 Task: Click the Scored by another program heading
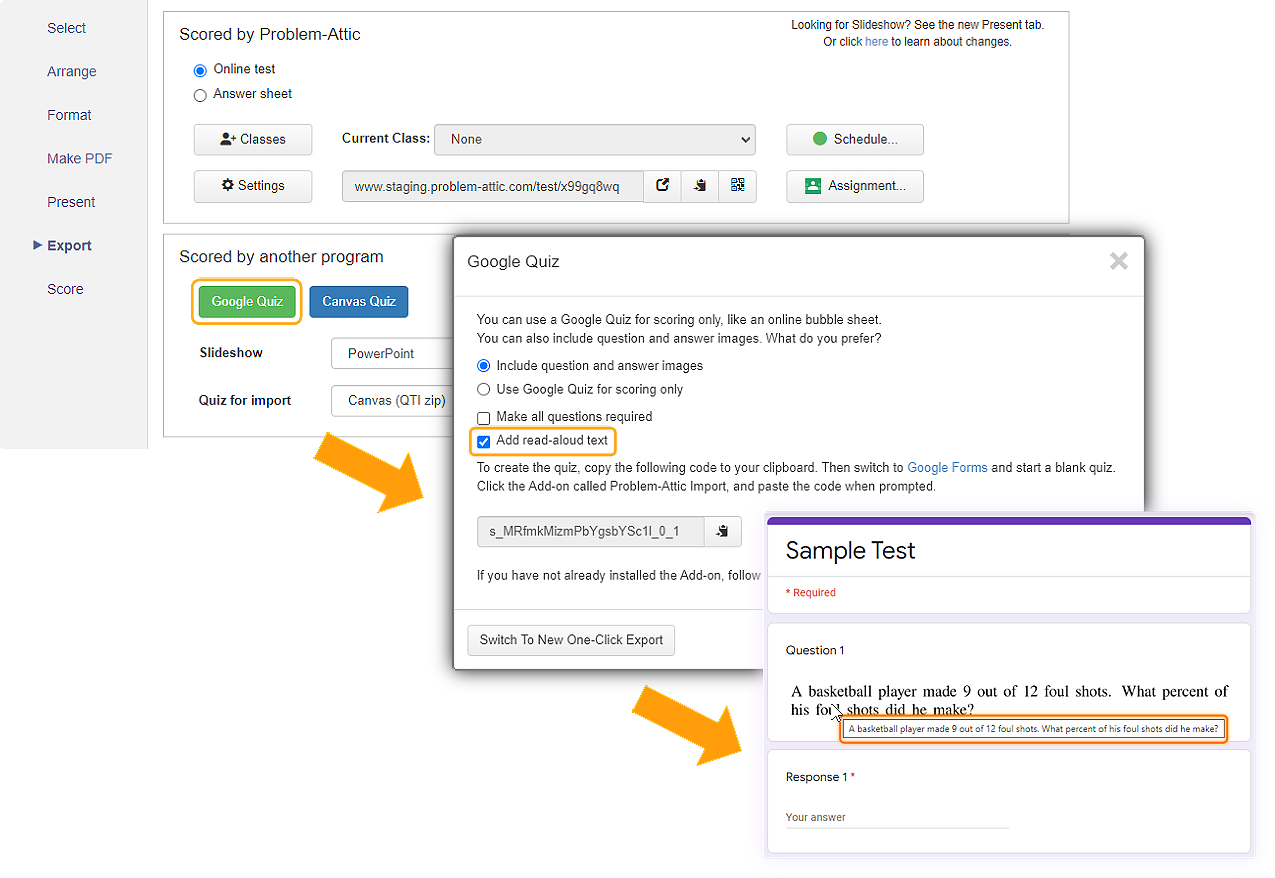tap(281, 257)
